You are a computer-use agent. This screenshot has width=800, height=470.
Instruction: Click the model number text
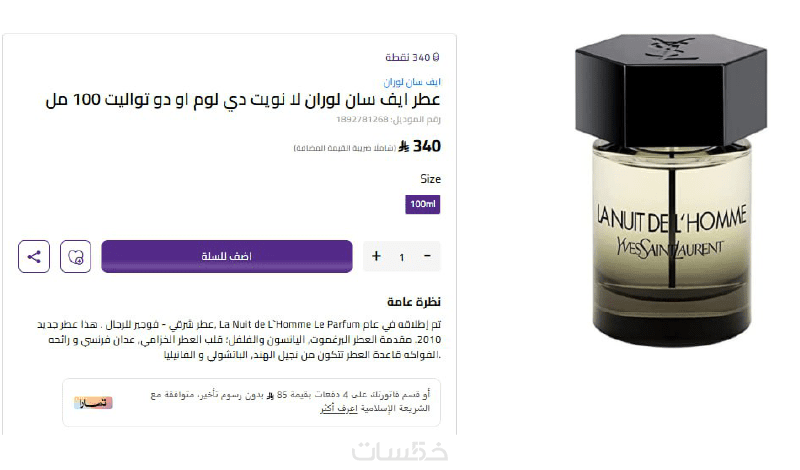388,119
